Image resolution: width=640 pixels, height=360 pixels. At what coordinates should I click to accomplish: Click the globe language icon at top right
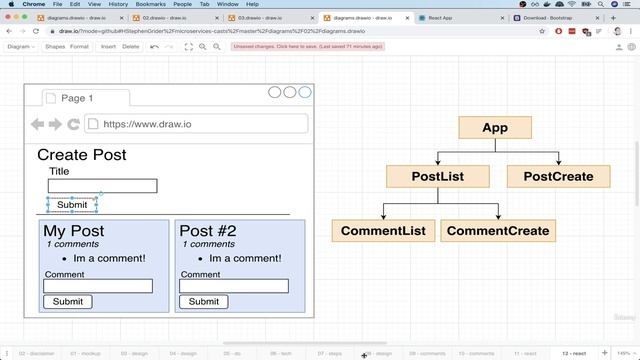(631, 47)
